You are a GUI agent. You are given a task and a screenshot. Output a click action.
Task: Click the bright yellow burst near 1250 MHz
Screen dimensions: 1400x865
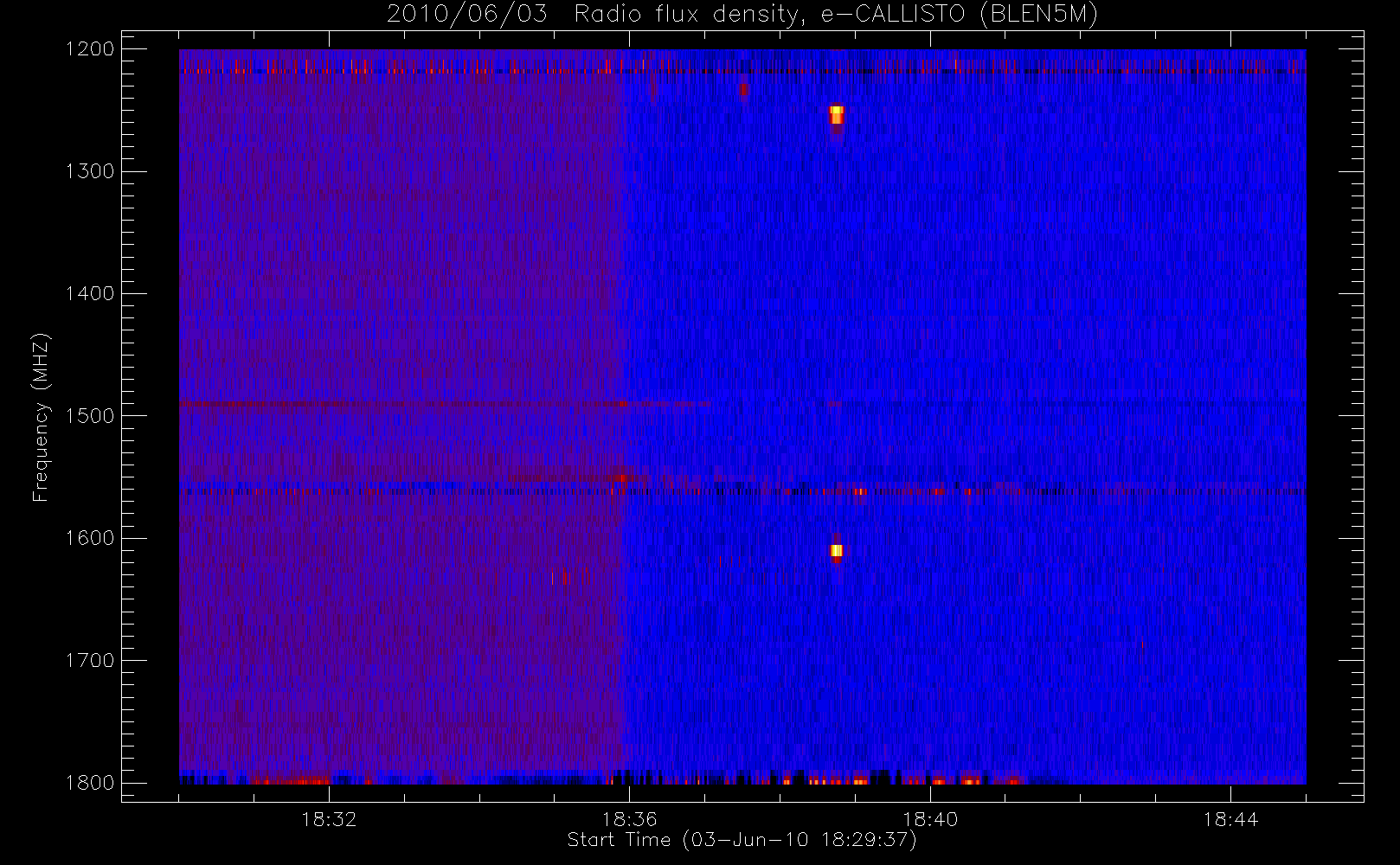click(x=836, y=116)
